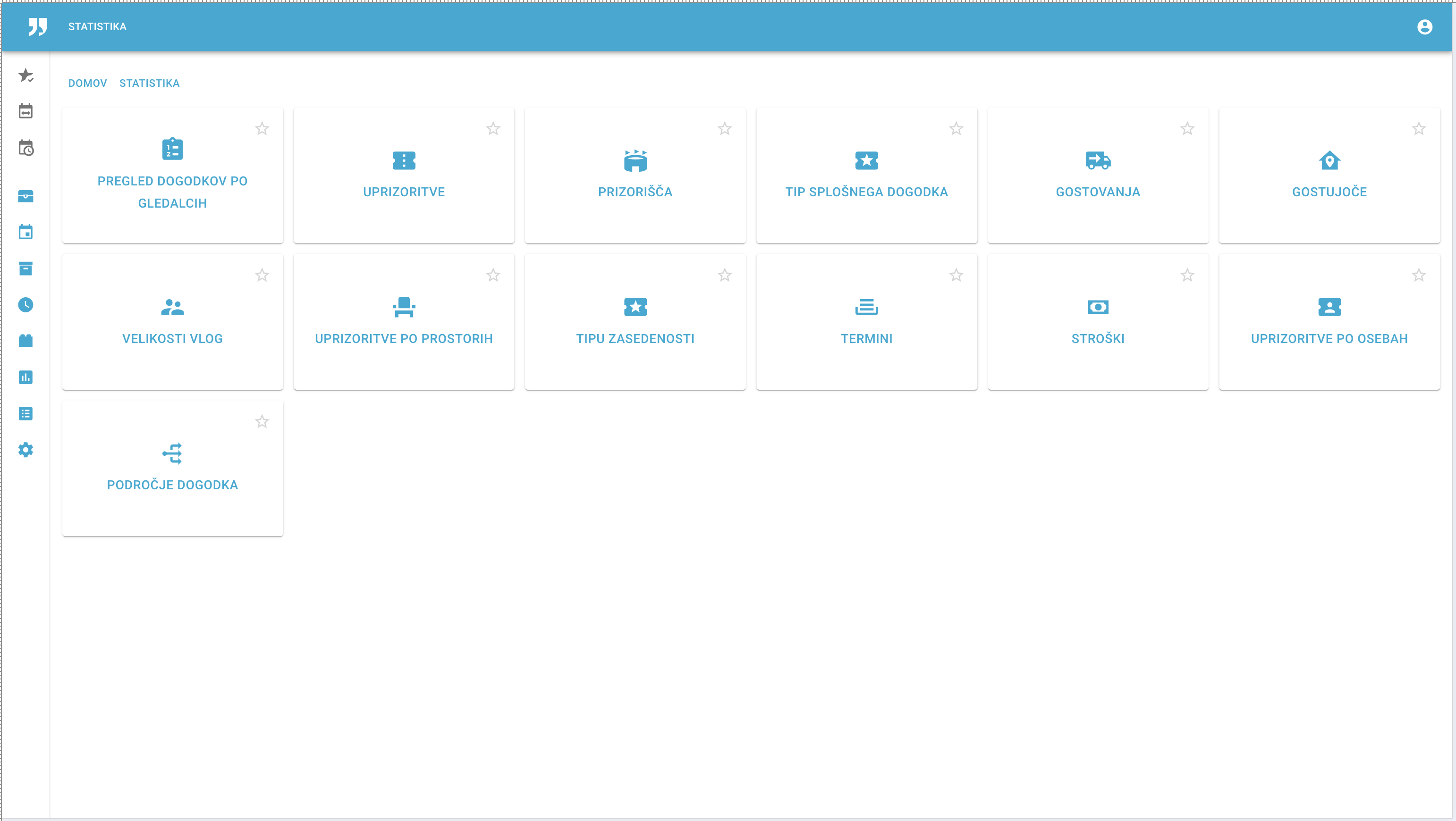Image resolution: width=1456 pixels, height=821 pixels.
Task: Click the Statistika breadcrumb link
Action: [149, 83]
